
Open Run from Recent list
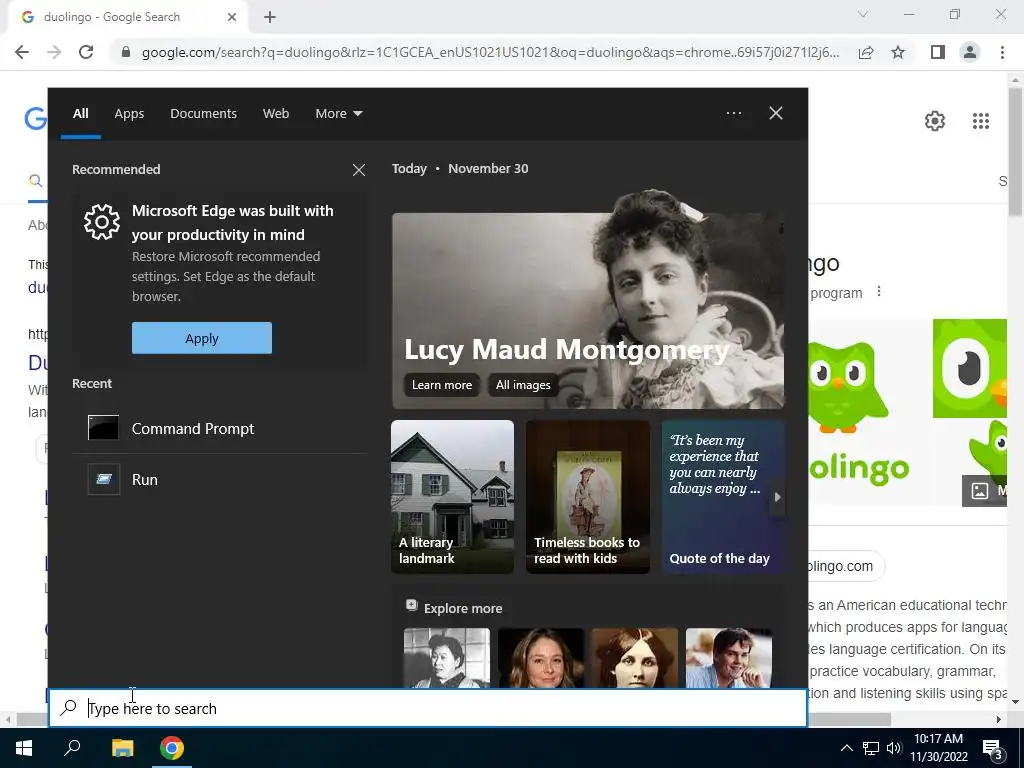pos(219,479)
